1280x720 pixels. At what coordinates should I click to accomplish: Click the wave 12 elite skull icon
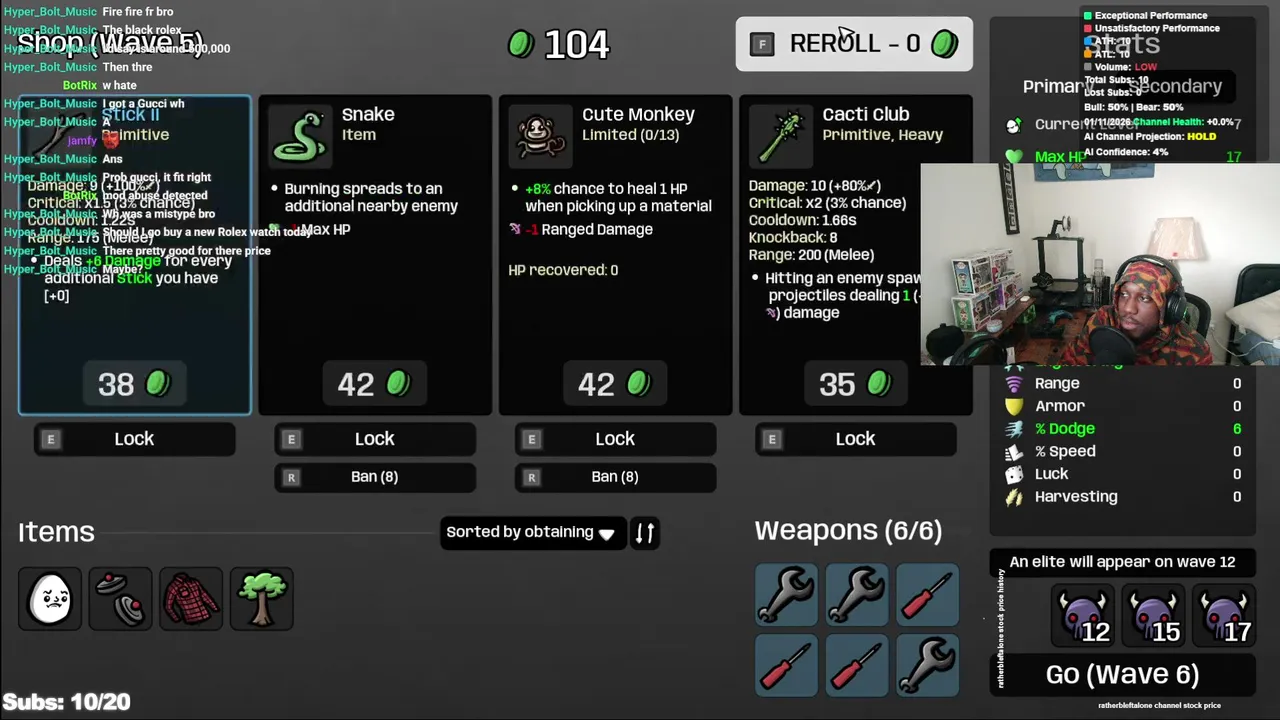[1084, 617]
